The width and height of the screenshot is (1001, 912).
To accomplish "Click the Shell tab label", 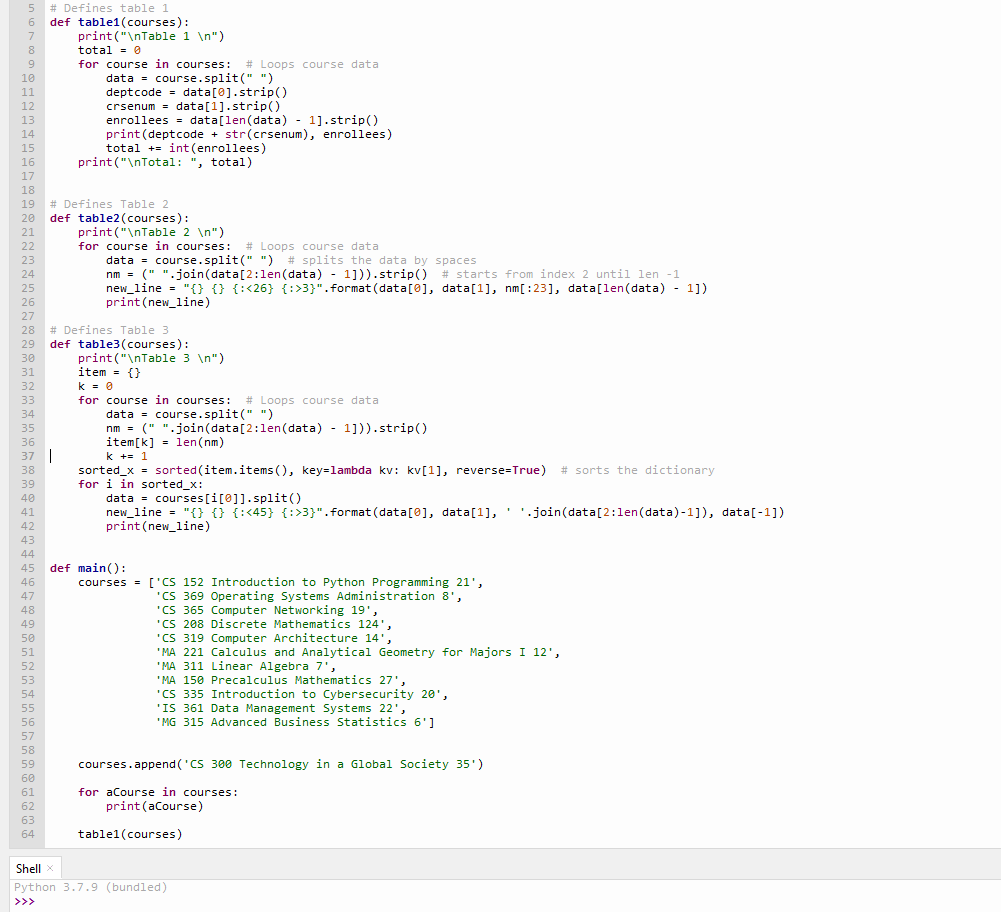I will pos(26,867).
